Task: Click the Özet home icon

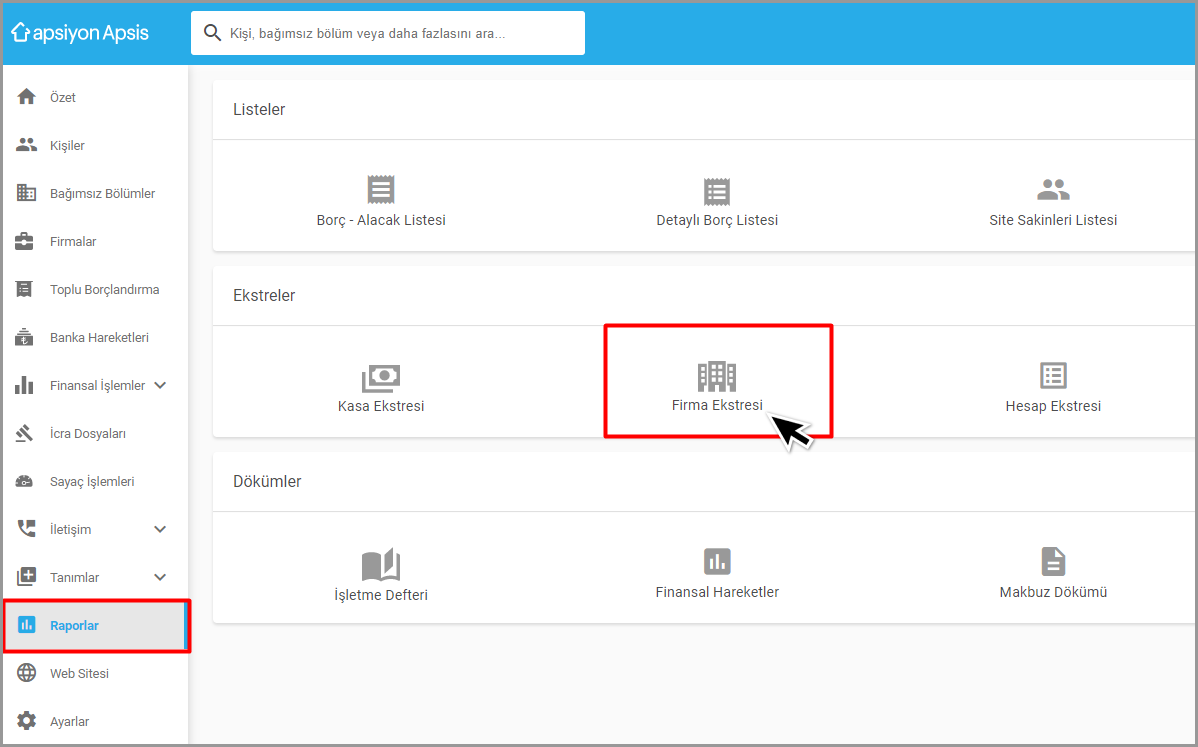Action: coord(26,97)
